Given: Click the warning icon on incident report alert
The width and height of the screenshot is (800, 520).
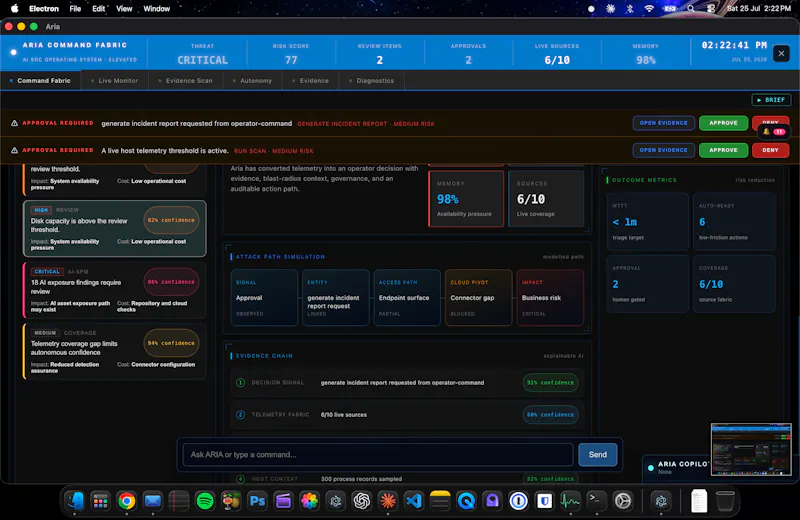Looking at the screenshot, I should point(14,123).
